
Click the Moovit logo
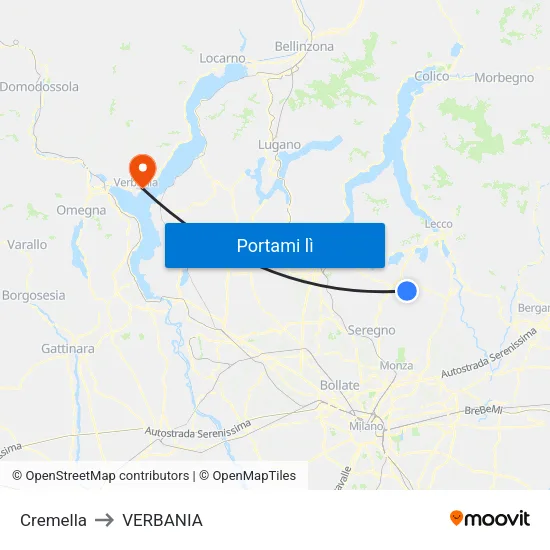click(x=490, y=519)
